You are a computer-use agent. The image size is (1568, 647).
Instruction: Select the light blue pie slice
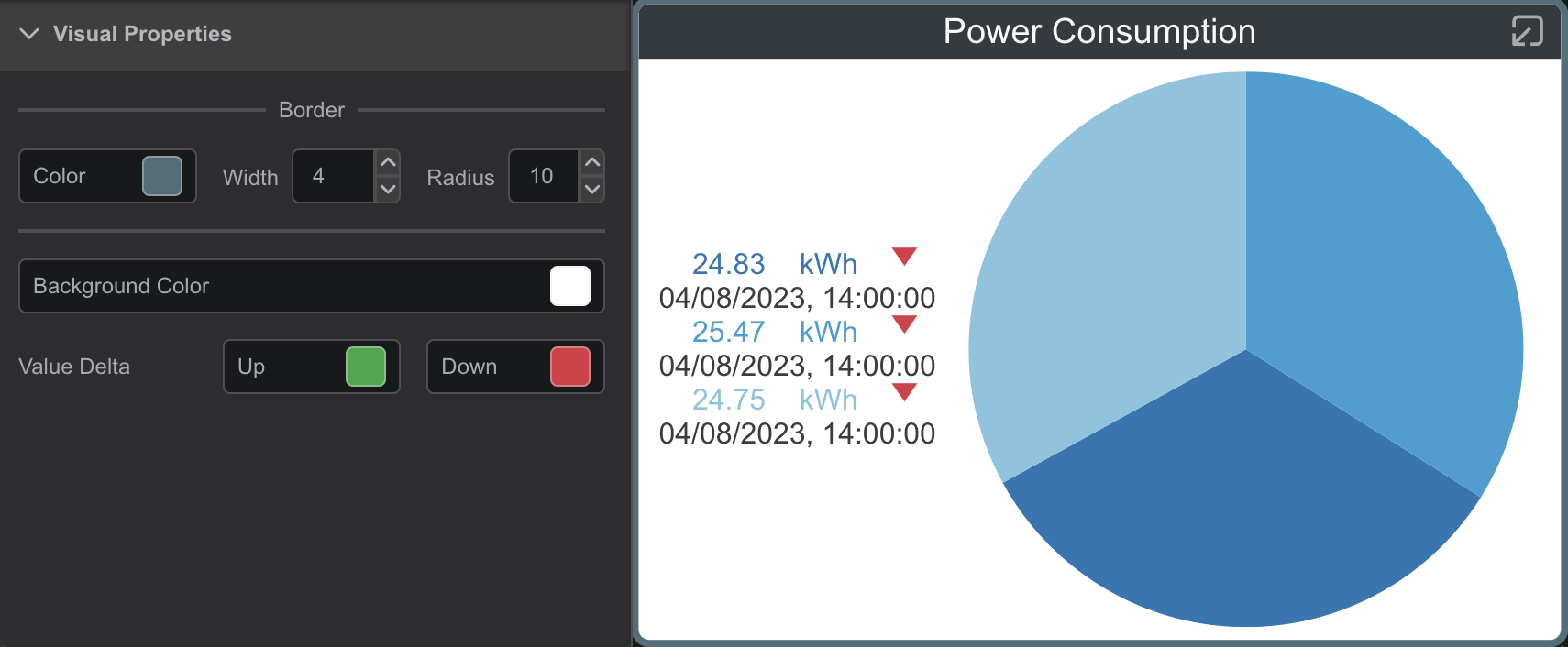point(1110,275)
